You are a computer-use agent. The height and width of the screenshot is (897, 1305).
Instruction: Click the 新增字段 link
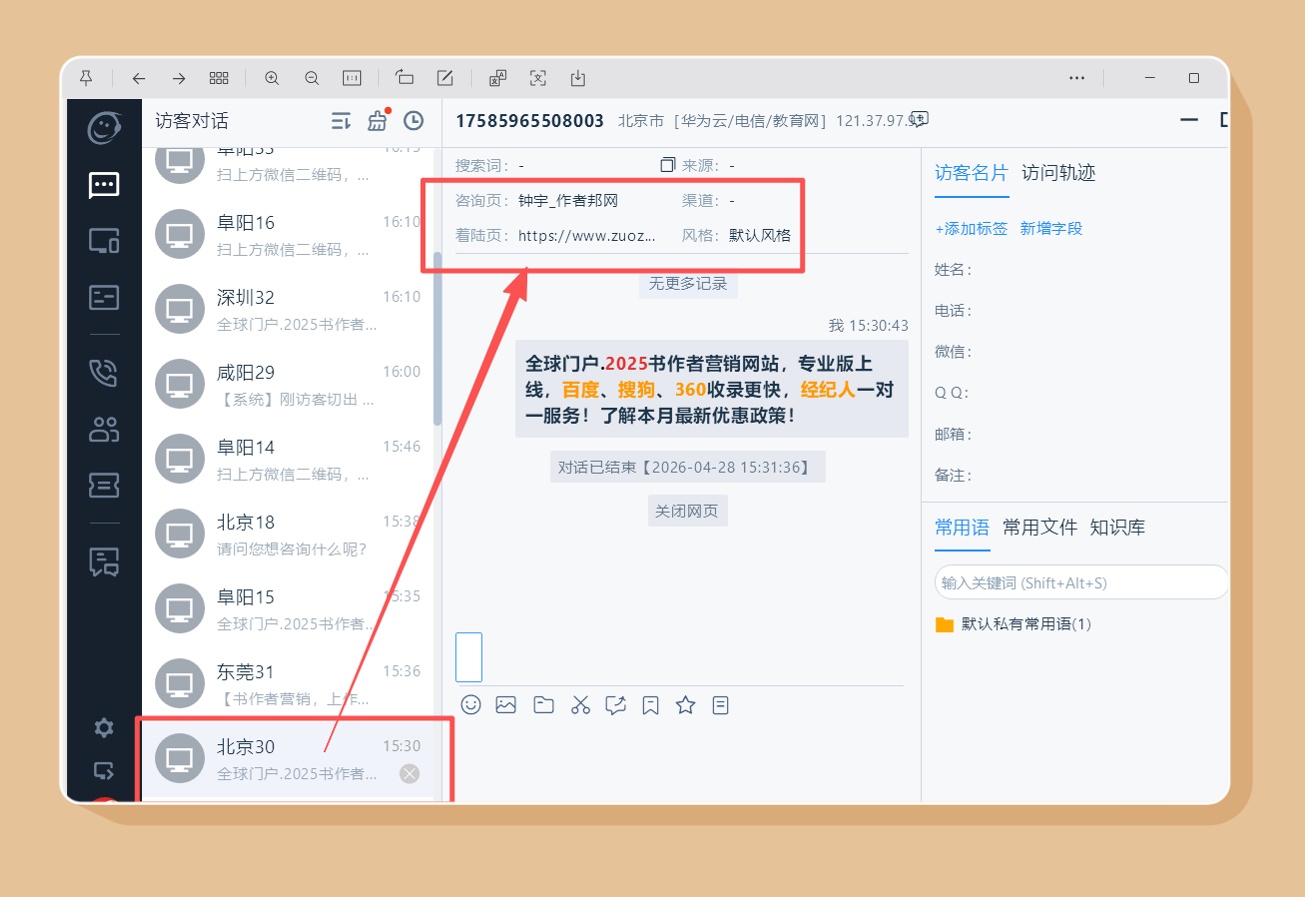point(1051,229)
